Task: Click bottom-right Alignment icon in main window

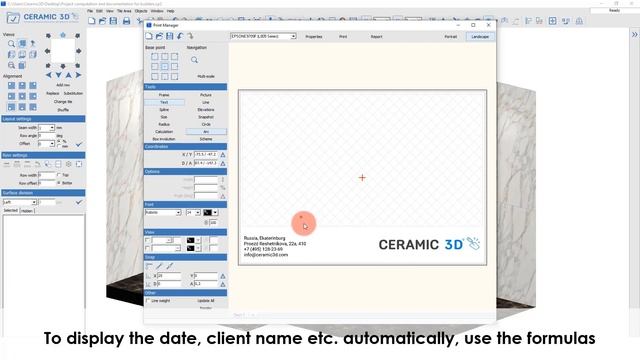Action: [33, 107]
